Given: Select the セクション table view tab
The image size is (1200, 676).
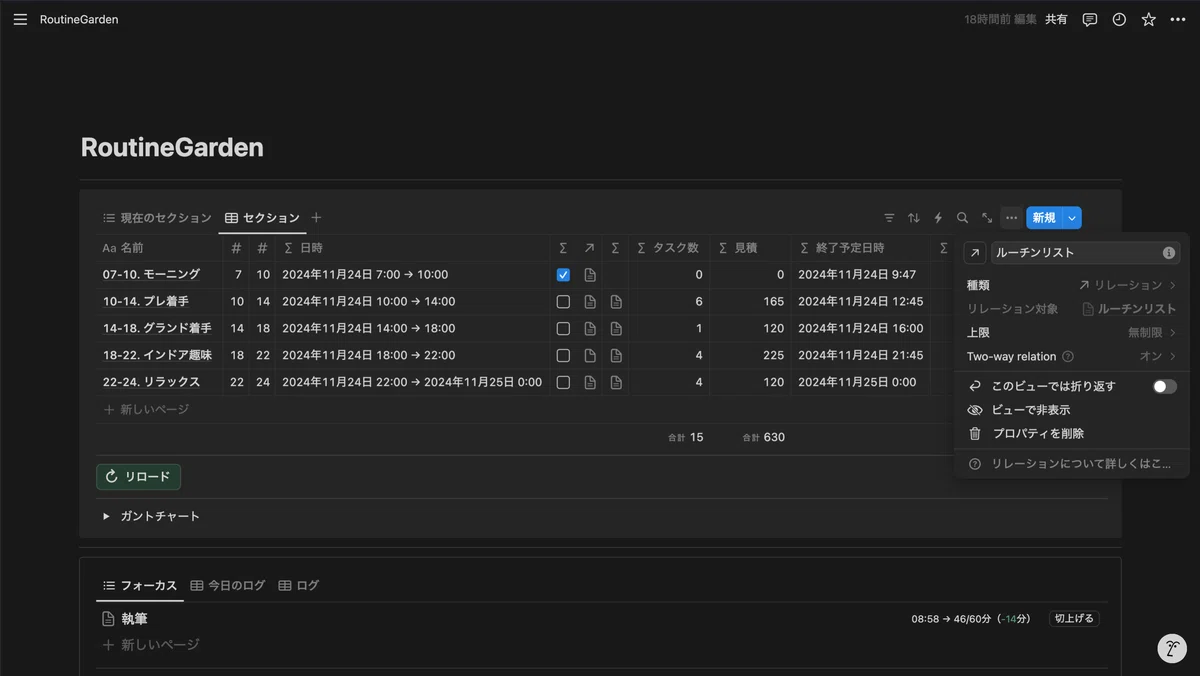Looking at the screenshot, I should (x=262, y=217).
